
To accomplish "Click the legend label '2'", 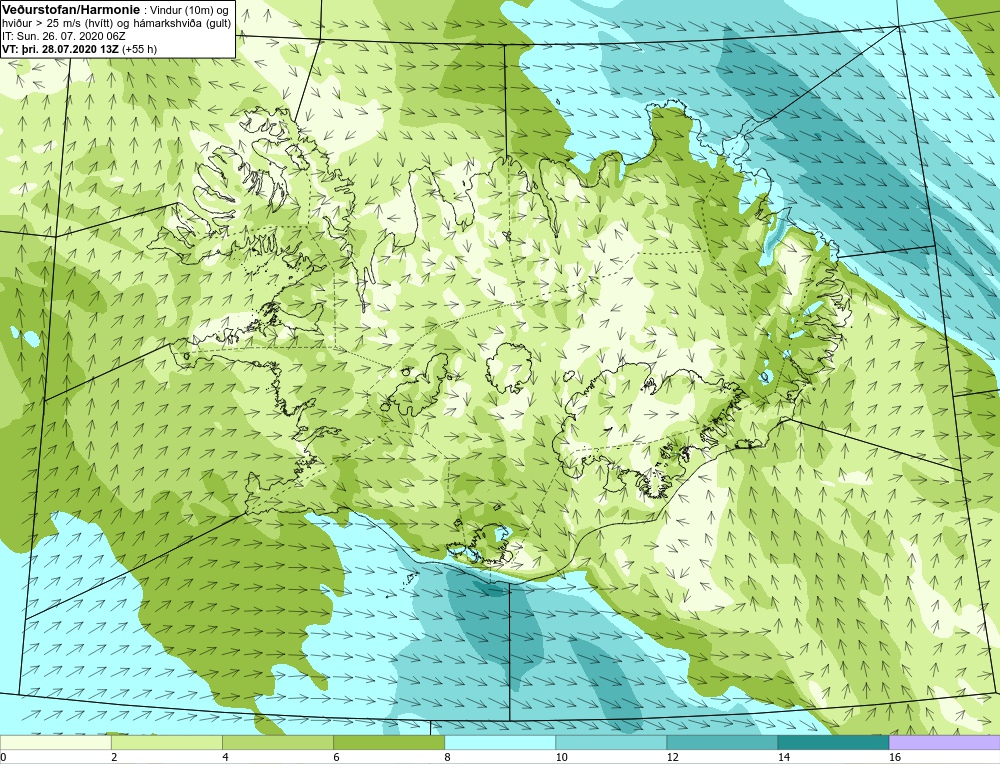I will 114,757.
